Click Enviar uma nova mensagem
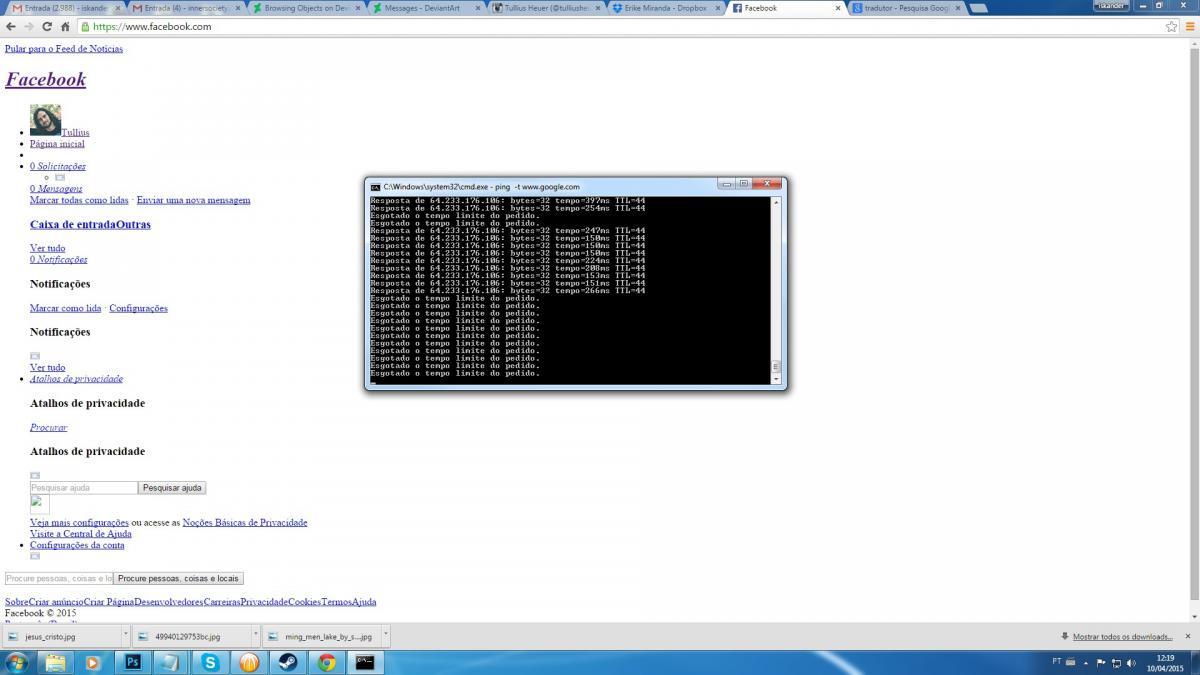The height and width of the screenshot is (675, 1200). [193, 200]
